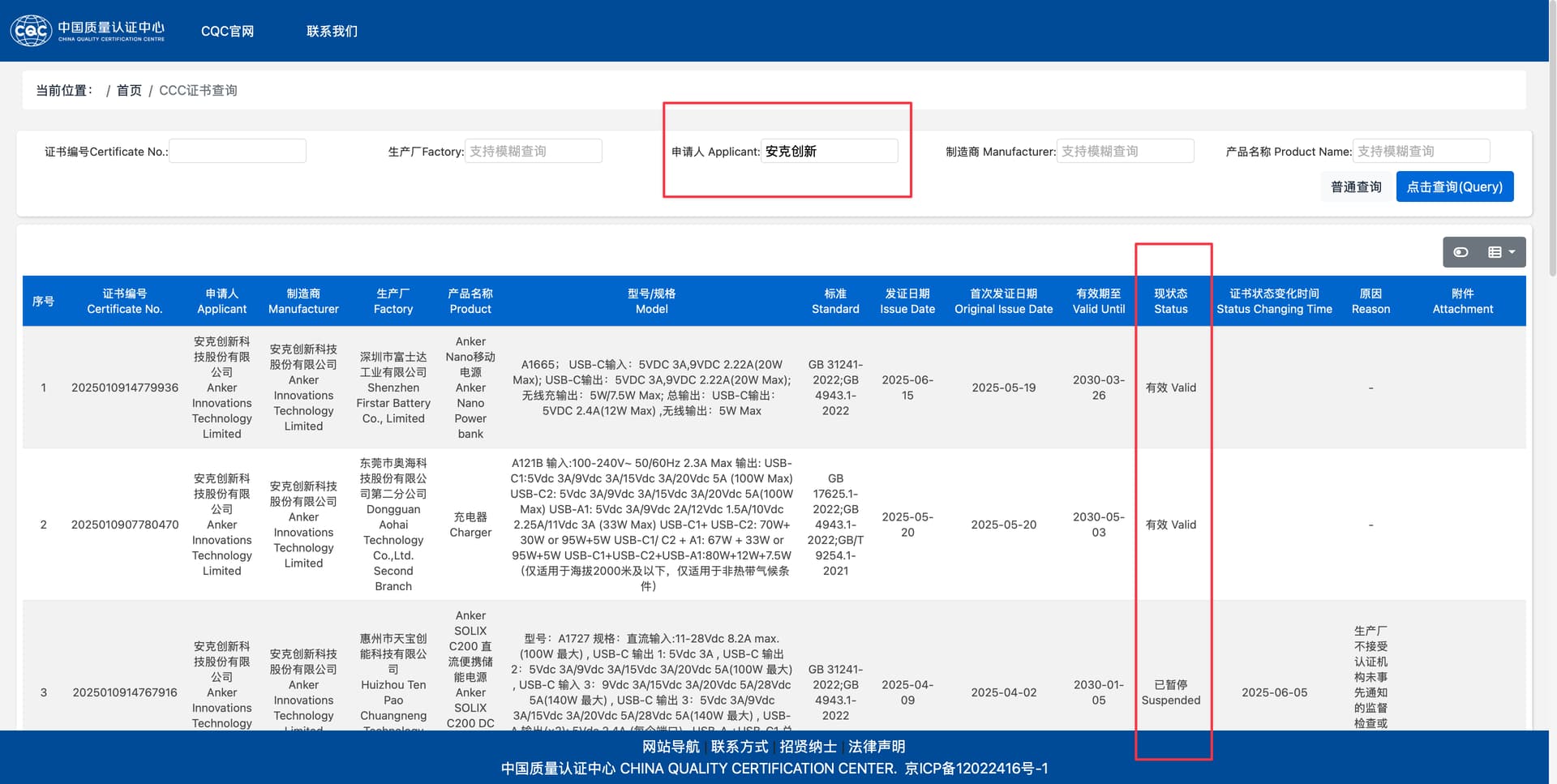Click the Applicant column header
The image size is (1557, 784).
(x=221, y=301)
